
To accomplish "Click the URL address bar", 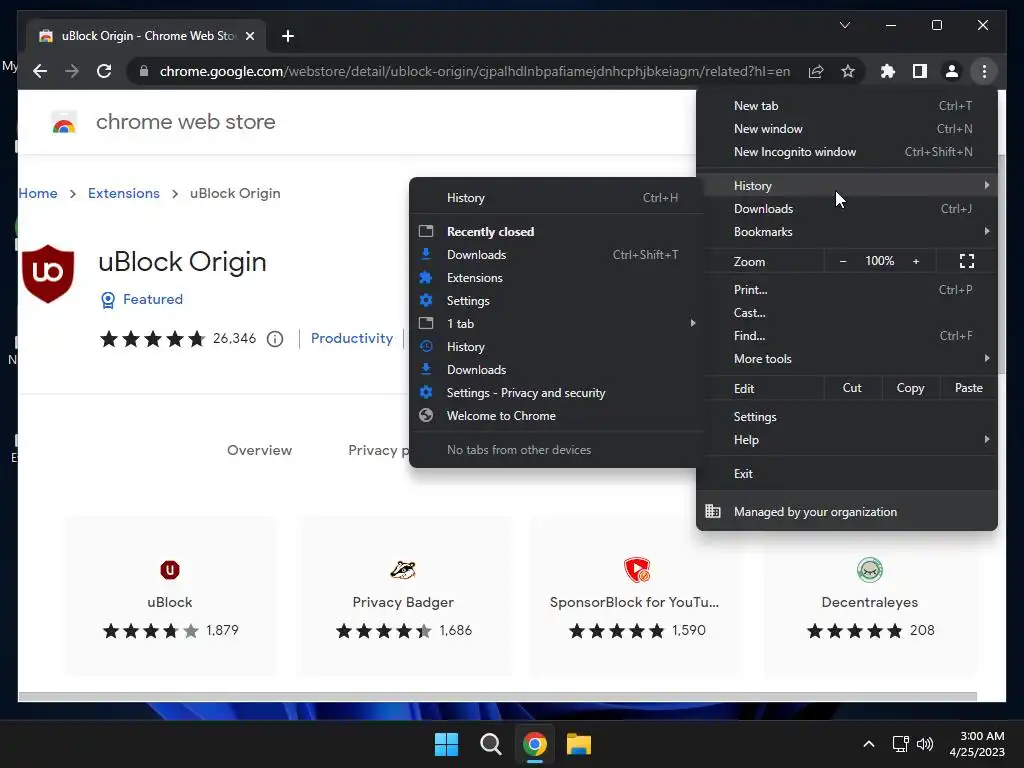I will click(x=475, y=71).
